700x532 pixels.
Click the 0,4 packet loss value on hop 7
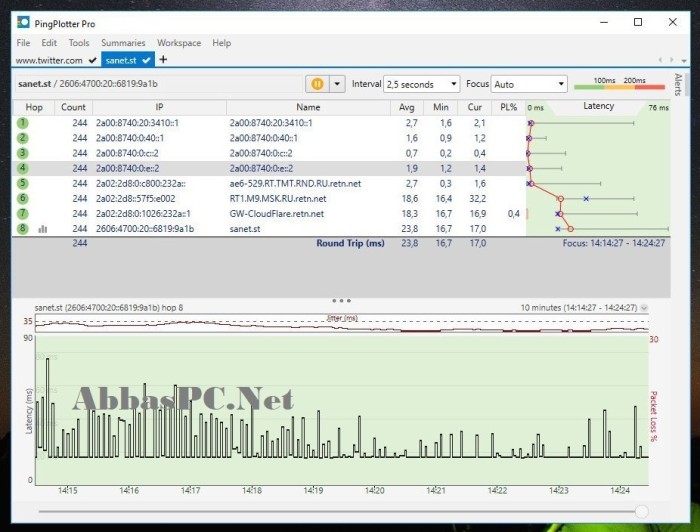[x=514, y=214]
